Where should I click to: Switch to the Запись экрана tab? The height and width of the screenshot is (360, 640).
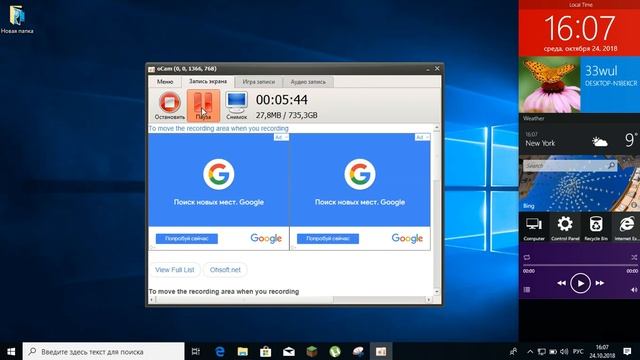click(x=208, y=81)
